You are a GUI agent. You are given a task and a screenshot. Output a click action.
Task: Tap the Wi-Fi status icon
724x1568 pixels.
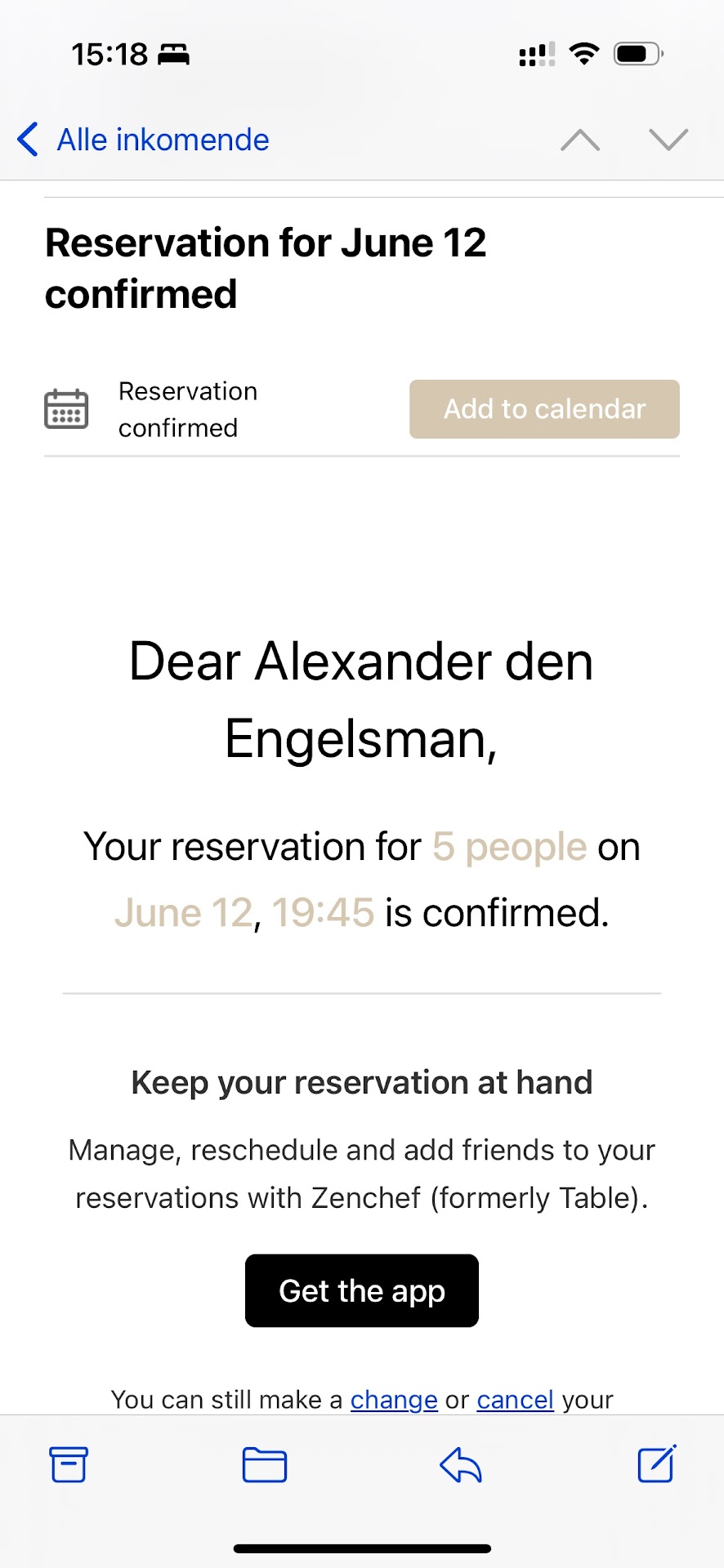583,54
